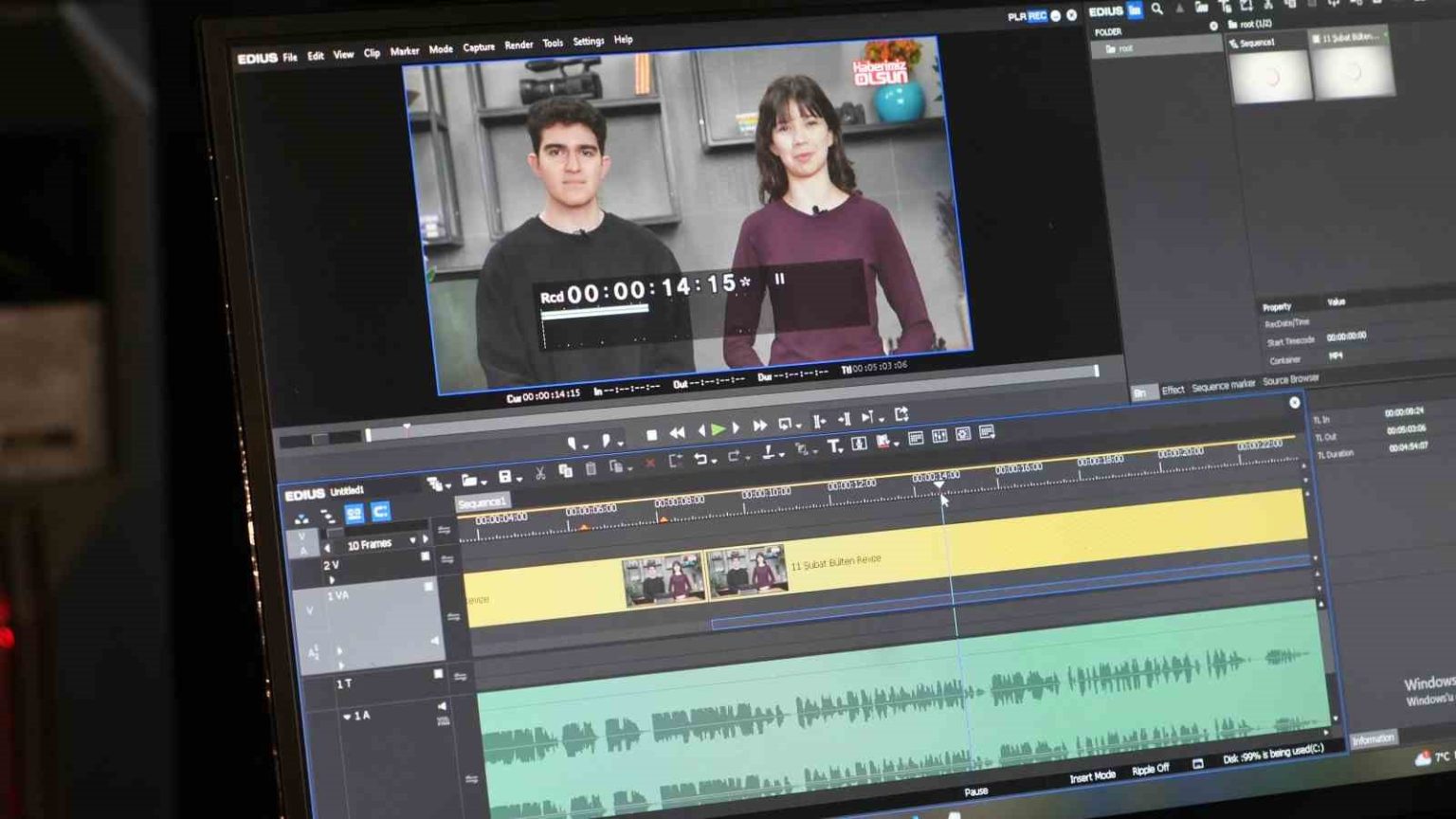Click the search magnifier in Bin panel

[1156, 9]
